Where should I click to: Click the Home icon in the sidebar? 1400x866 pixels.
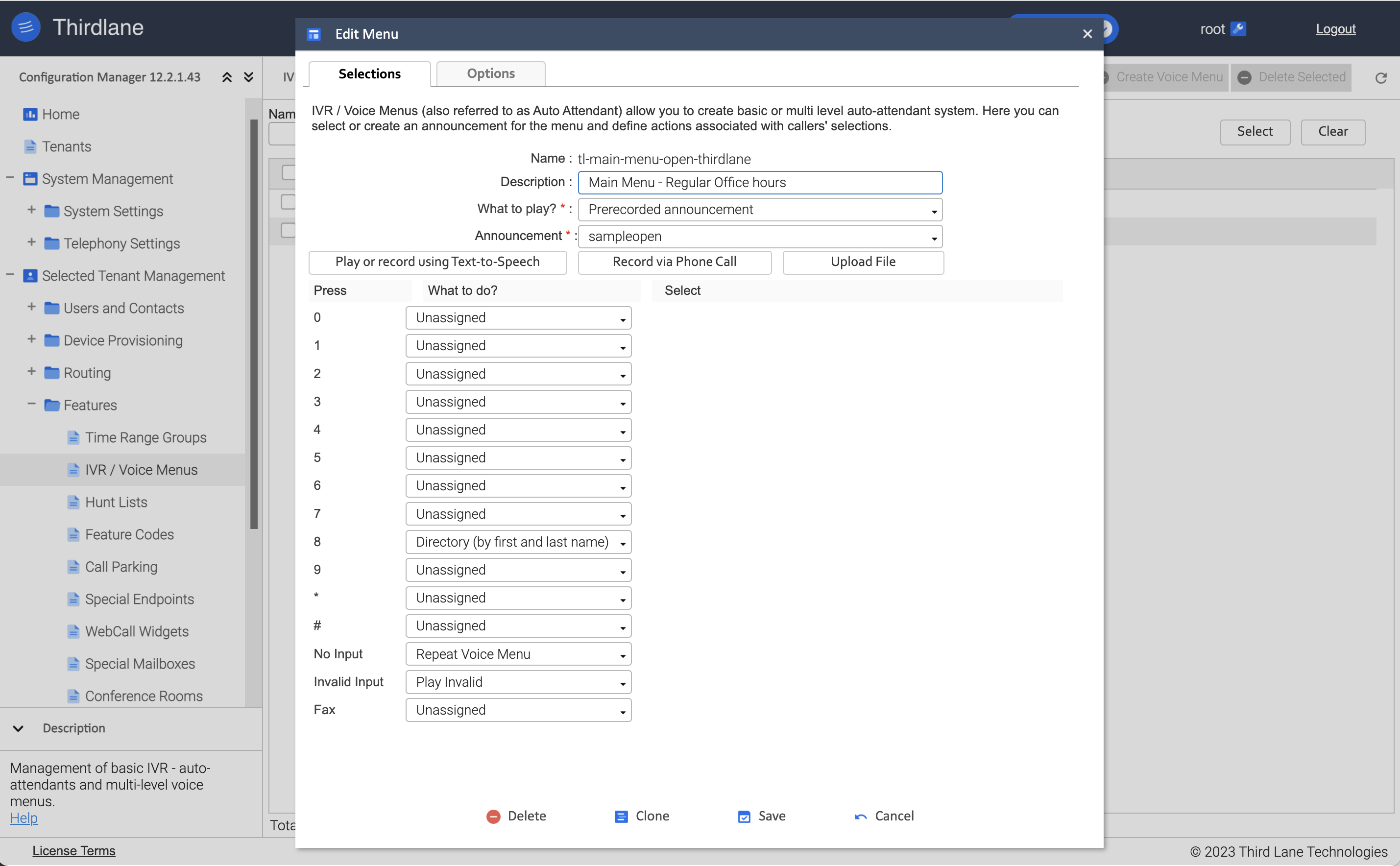tap(30, 114)
